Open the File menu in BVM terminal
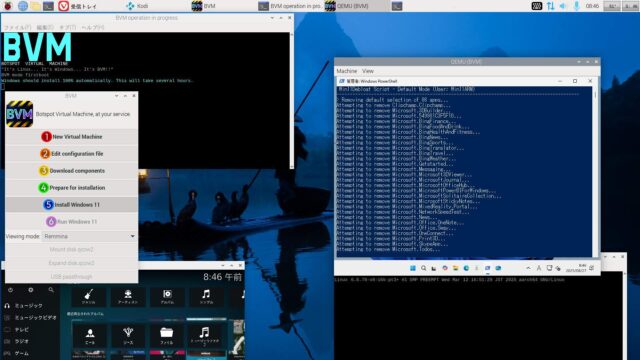Screen dimensions: 640x360 [x=17, y=27]
